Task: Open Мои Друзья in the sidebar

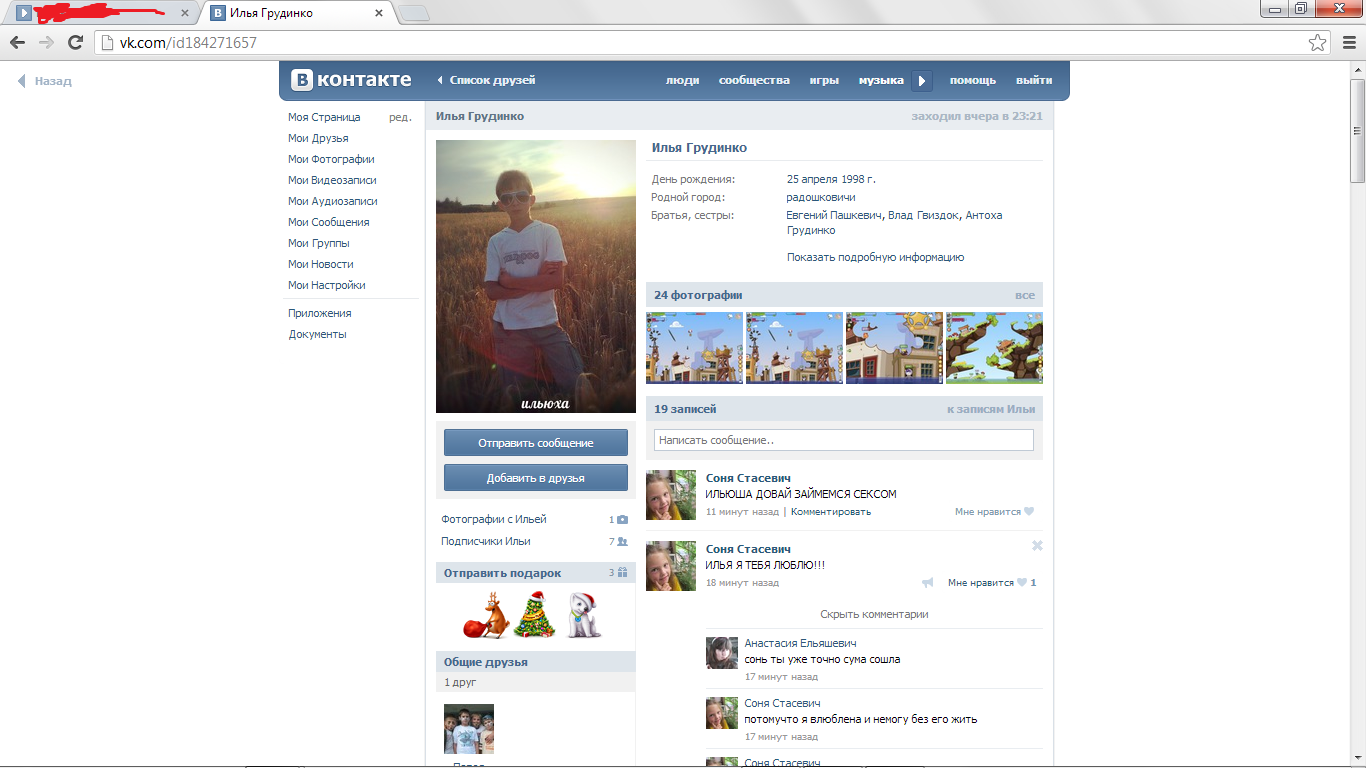Action: coord(318,138)
